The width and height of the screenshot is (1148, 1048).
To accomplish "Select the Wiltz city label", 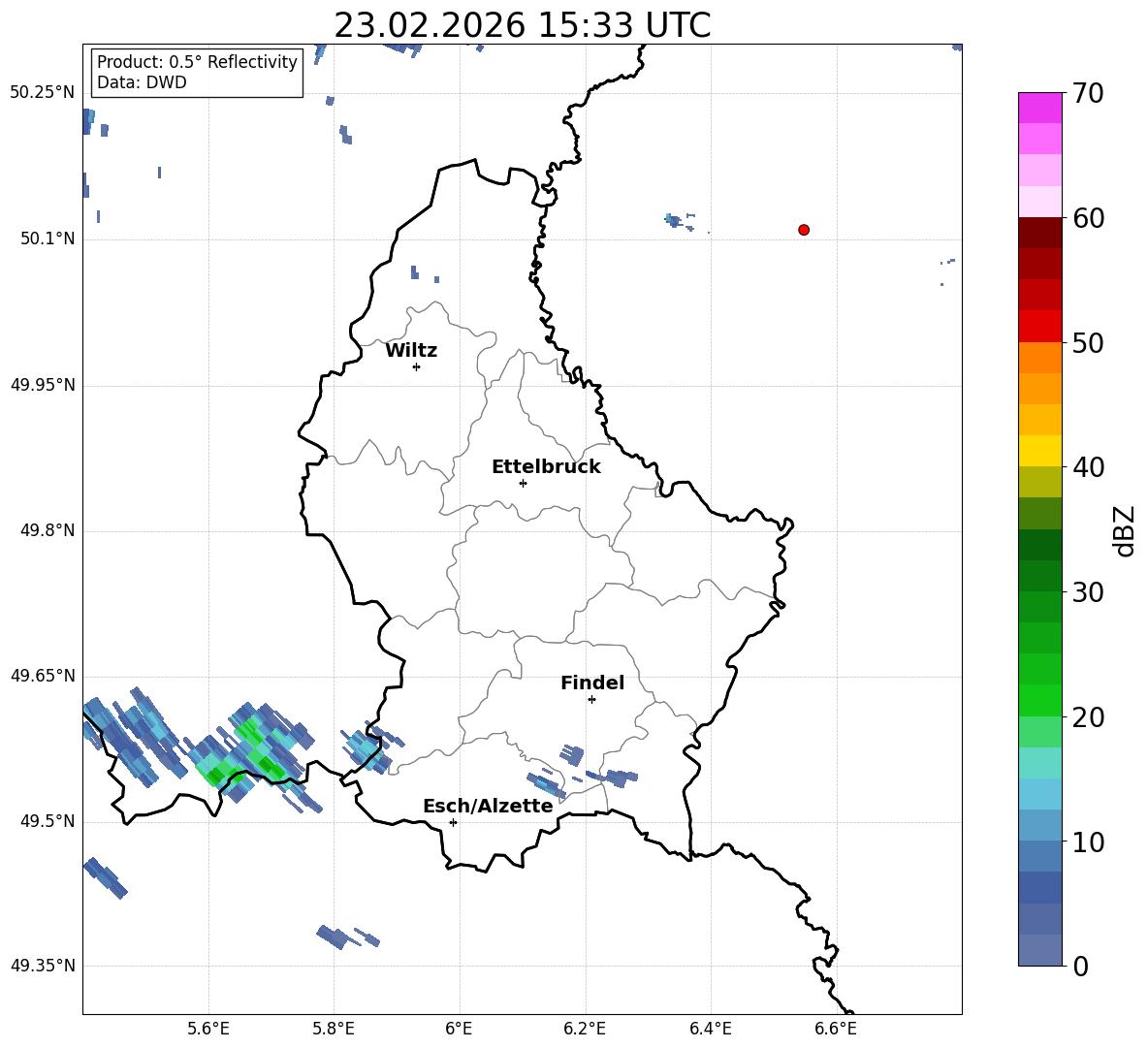I will tap(411, 351).
